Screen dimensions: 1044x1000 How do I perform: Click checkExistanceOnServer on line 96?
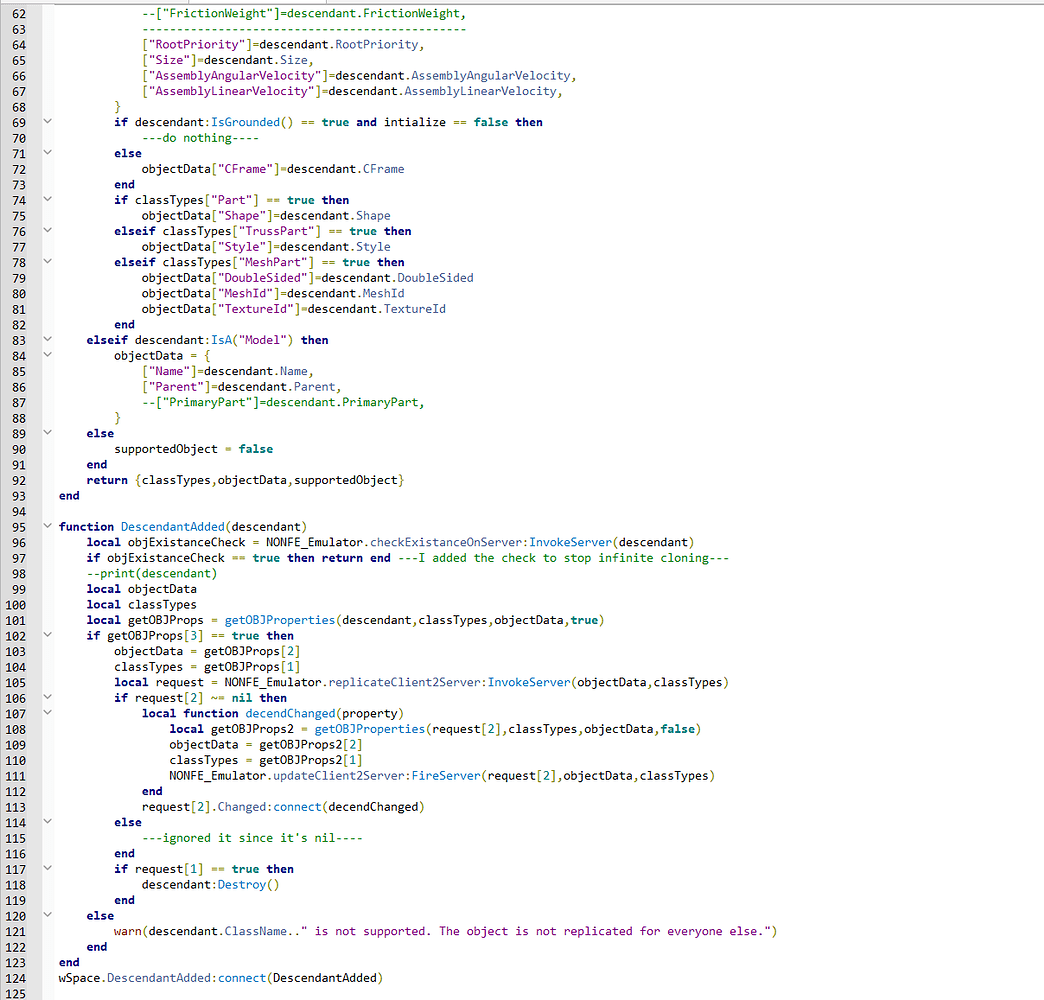(x=445, y=543)
